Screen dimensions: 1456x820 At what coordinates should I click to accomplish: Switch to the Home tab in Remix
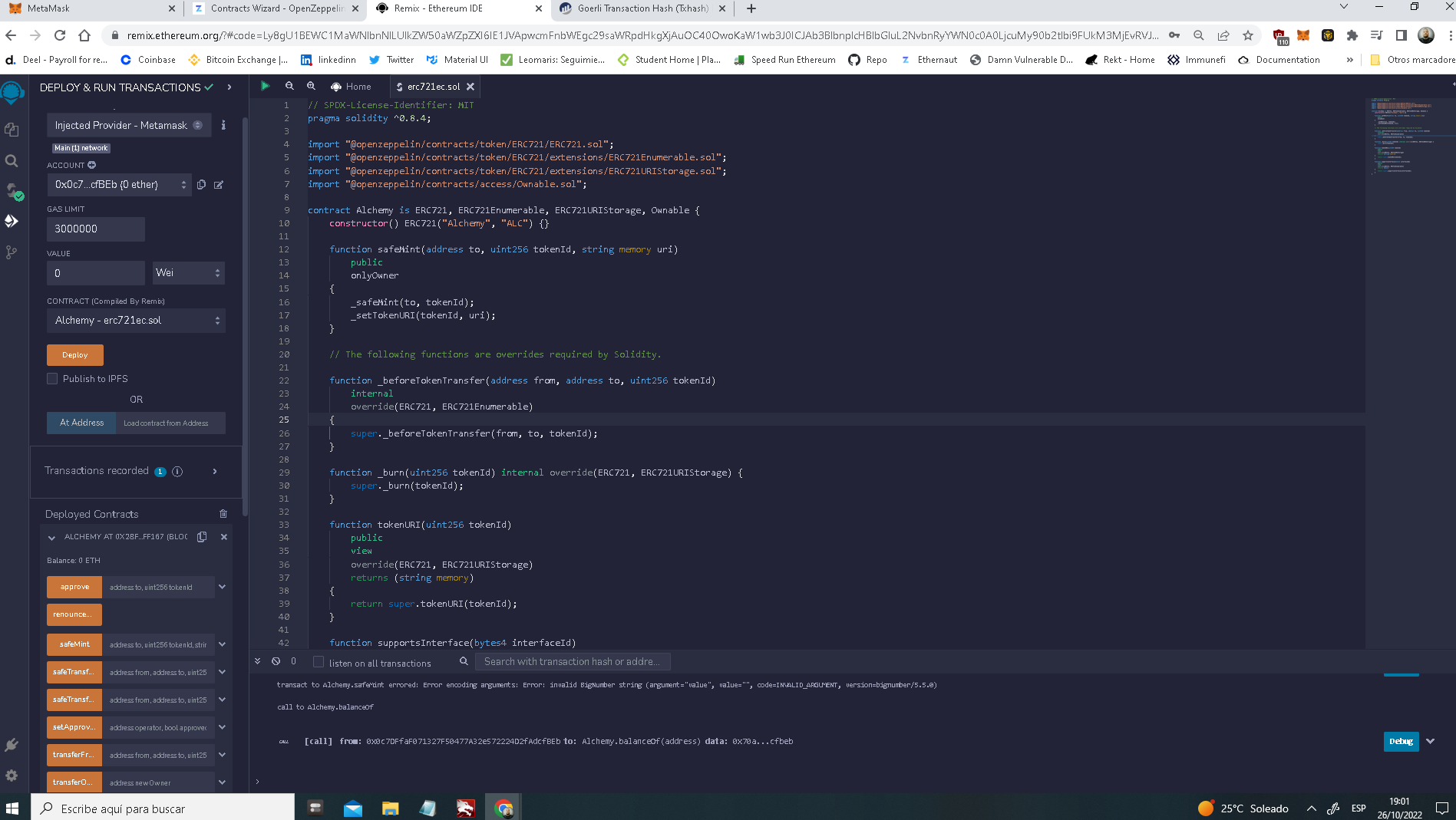352,86
